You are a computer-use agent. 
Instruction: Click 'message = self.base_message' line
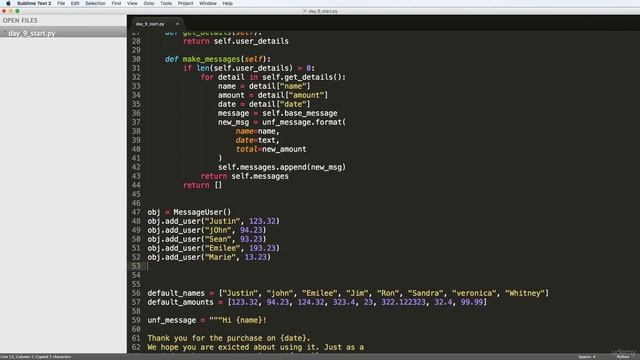click(x=278, y=113)
